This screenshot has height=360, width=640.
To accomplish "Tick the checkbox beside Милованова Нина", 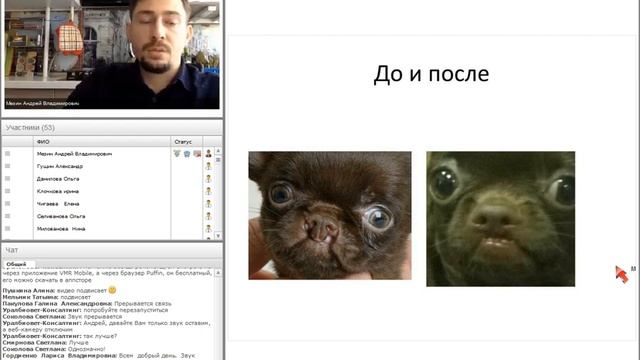I will [7, 229].
